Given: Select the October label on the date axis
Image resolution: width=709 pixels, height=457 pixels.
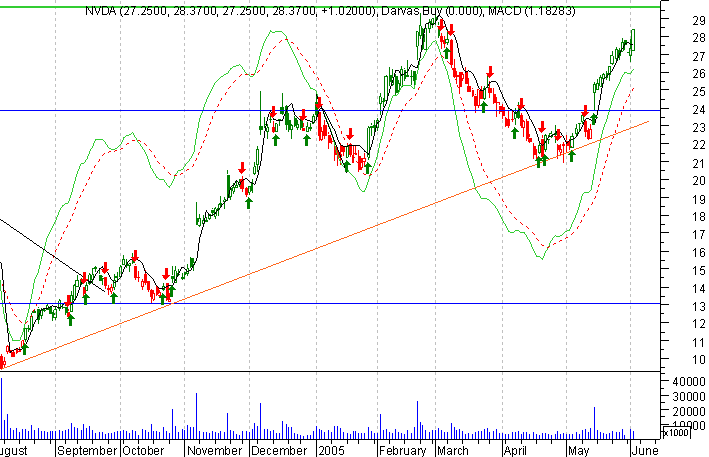Looking at the screenshot, I should [143, 451].
